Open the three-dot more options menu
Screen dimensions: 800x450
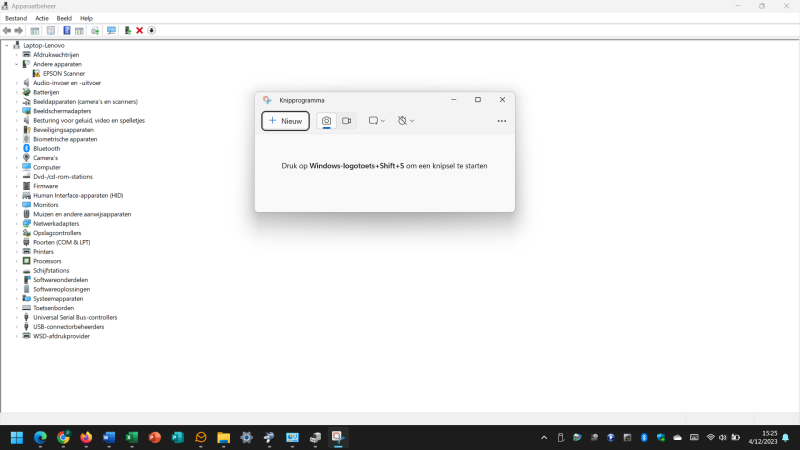[501, 121]
